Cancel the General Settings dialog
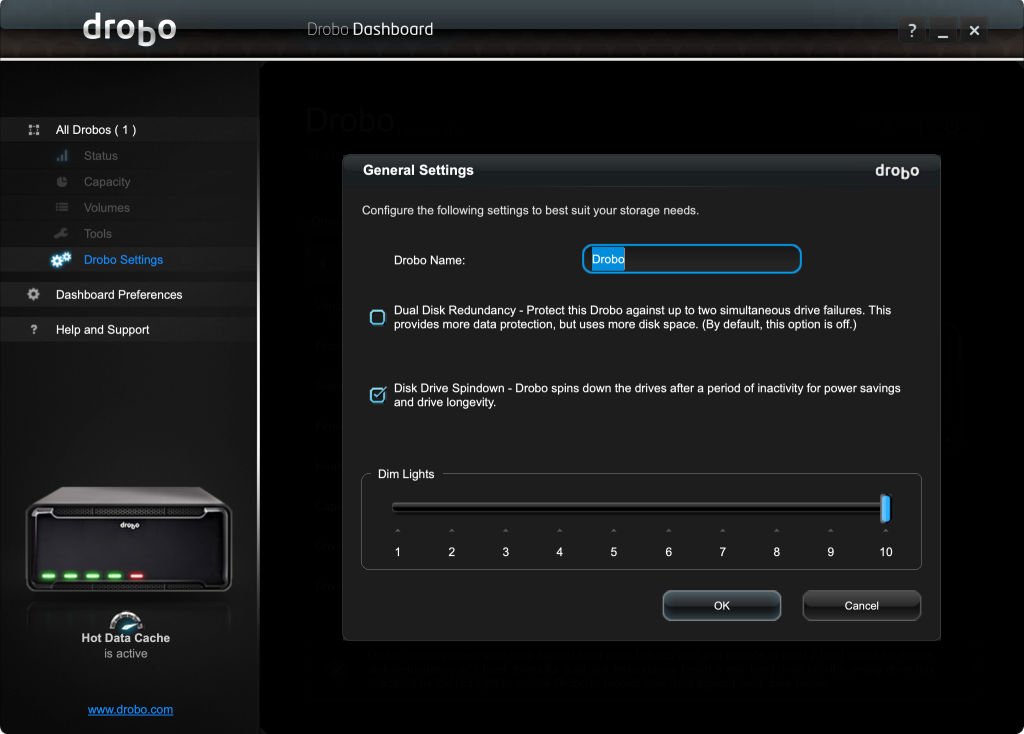Image resolution: width=1024 pixels, height=734 pixels. (861, 605)
